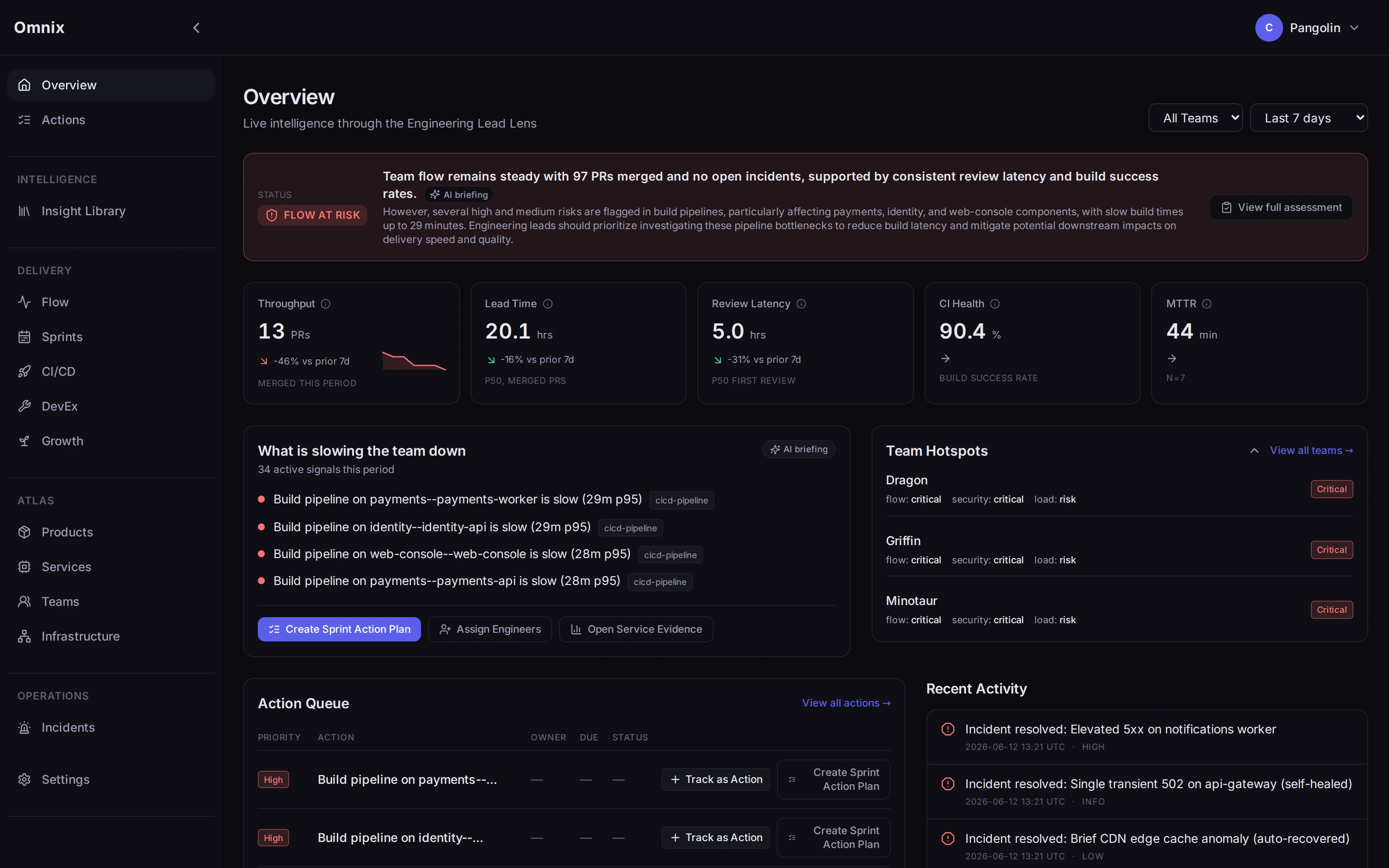The width and height of the screenshot is (1389, 868).
Task: Open the Last 7 days range dropdown
Action: pyautogui.click(x=1309, y=118)
